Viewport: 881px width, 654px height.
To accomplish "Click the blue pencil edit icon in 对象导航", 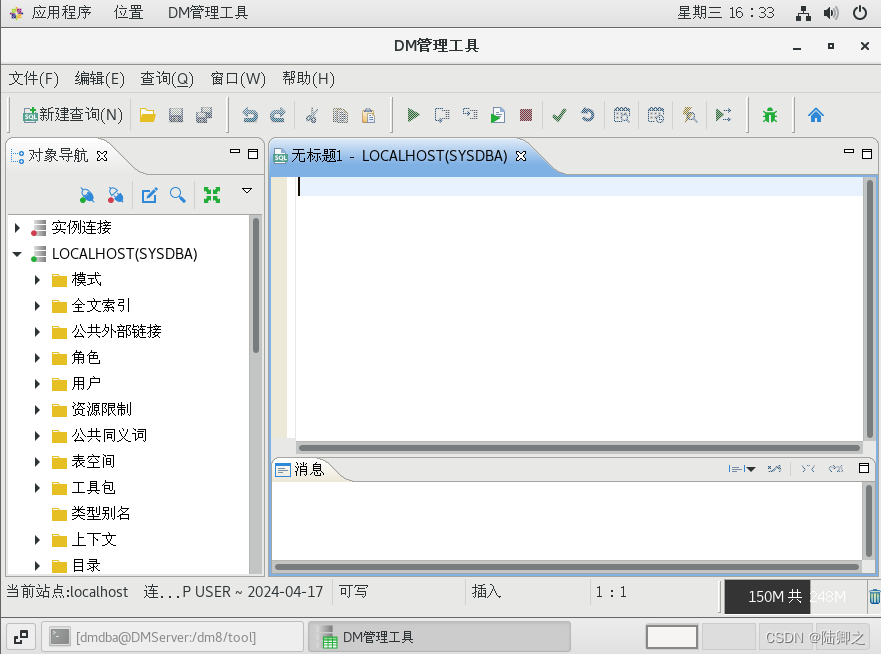I will coord(149,195).
